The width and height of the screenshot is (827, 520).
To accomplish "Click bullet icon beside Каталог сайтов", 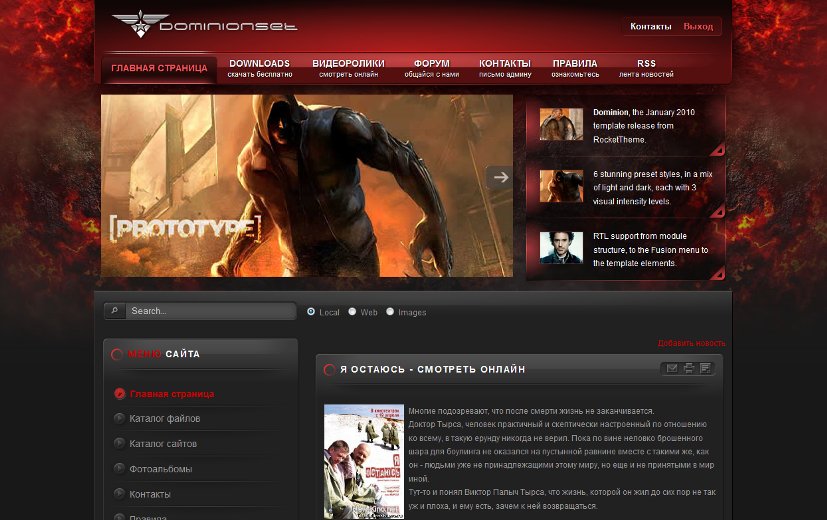I will [x=120, y=443].
